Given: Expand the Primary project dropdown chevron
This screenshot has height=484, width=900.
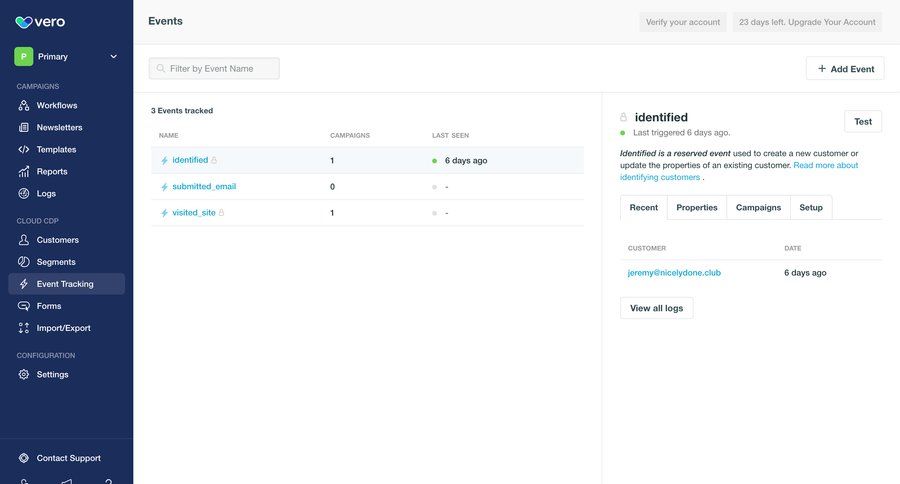Looking at the screenshot, I should pyautogui.click(x=114, y=56).
